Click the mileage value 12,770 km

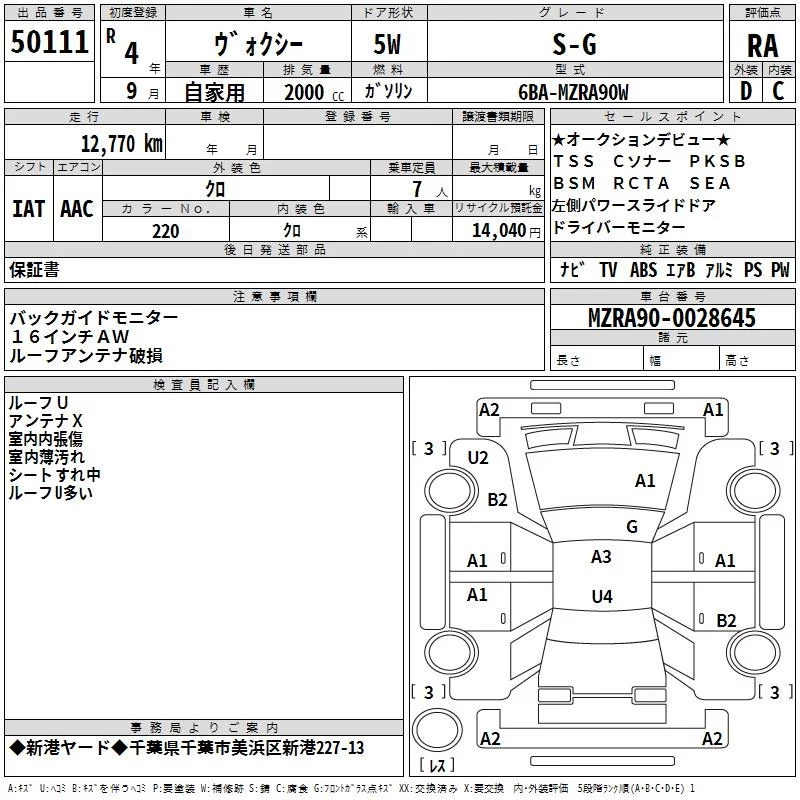pos(121,144)
